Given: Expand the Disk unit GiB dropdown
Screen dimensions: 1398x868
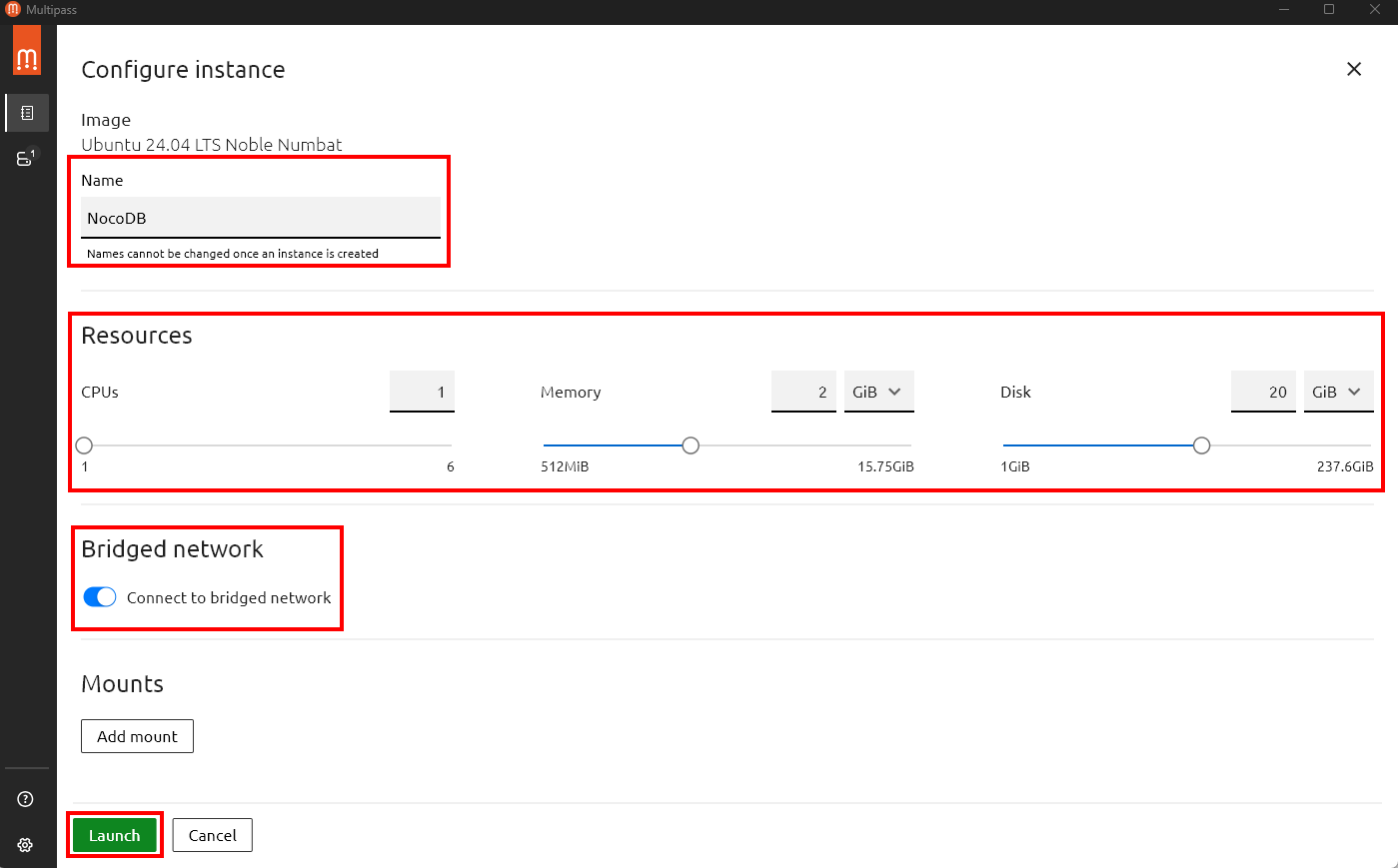Looking at the screenshot, I should point(1338,392).
